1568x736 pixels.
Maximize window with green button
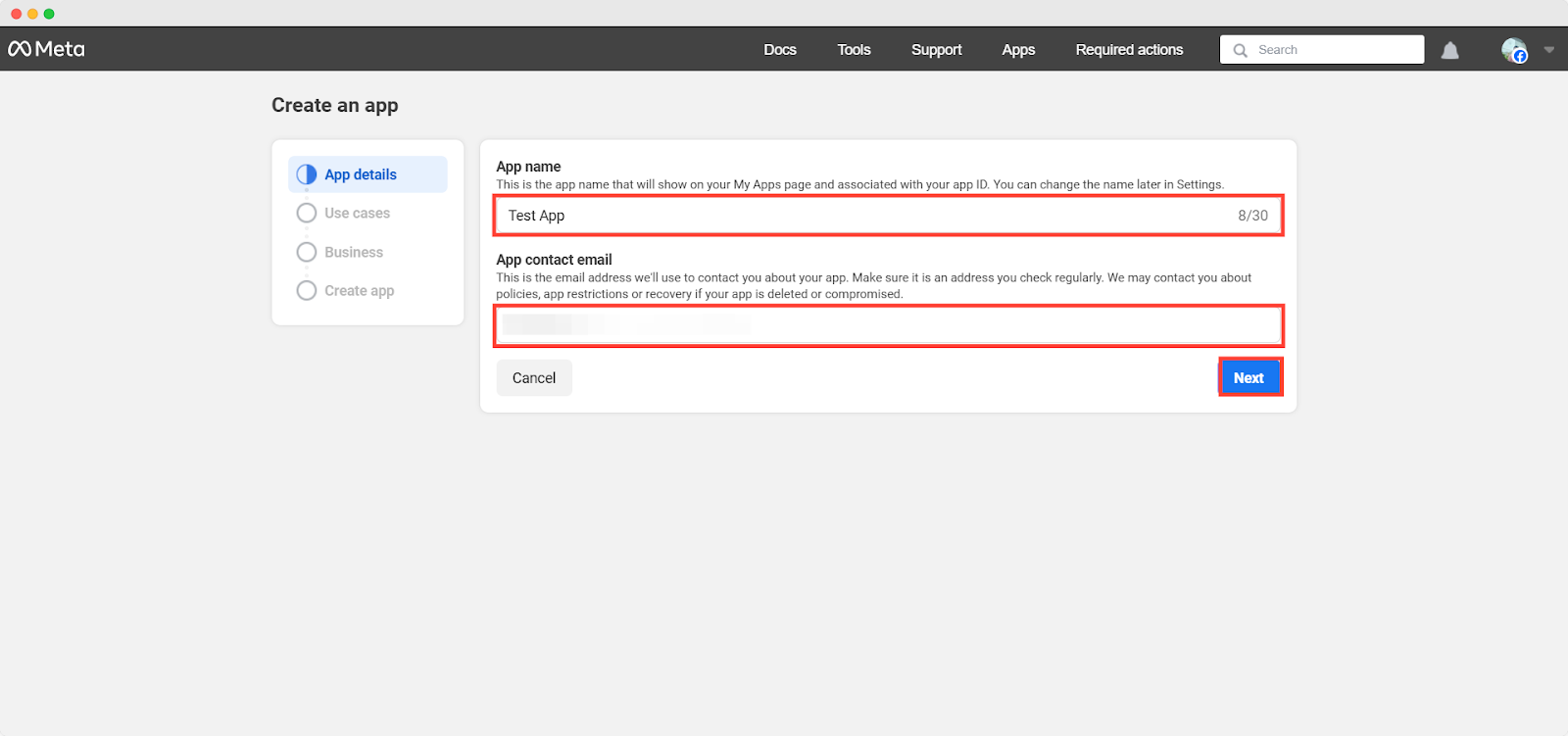49,14
